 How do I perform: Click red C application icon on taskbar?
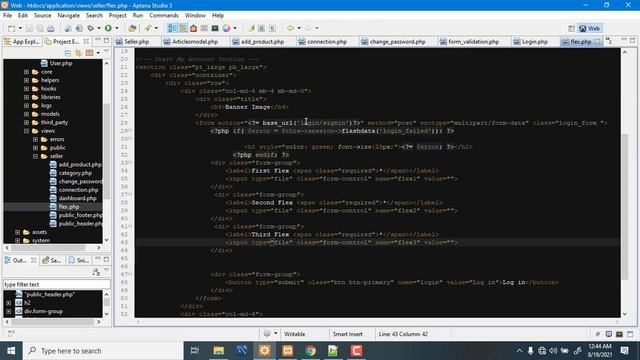click(x=356, y=351)
